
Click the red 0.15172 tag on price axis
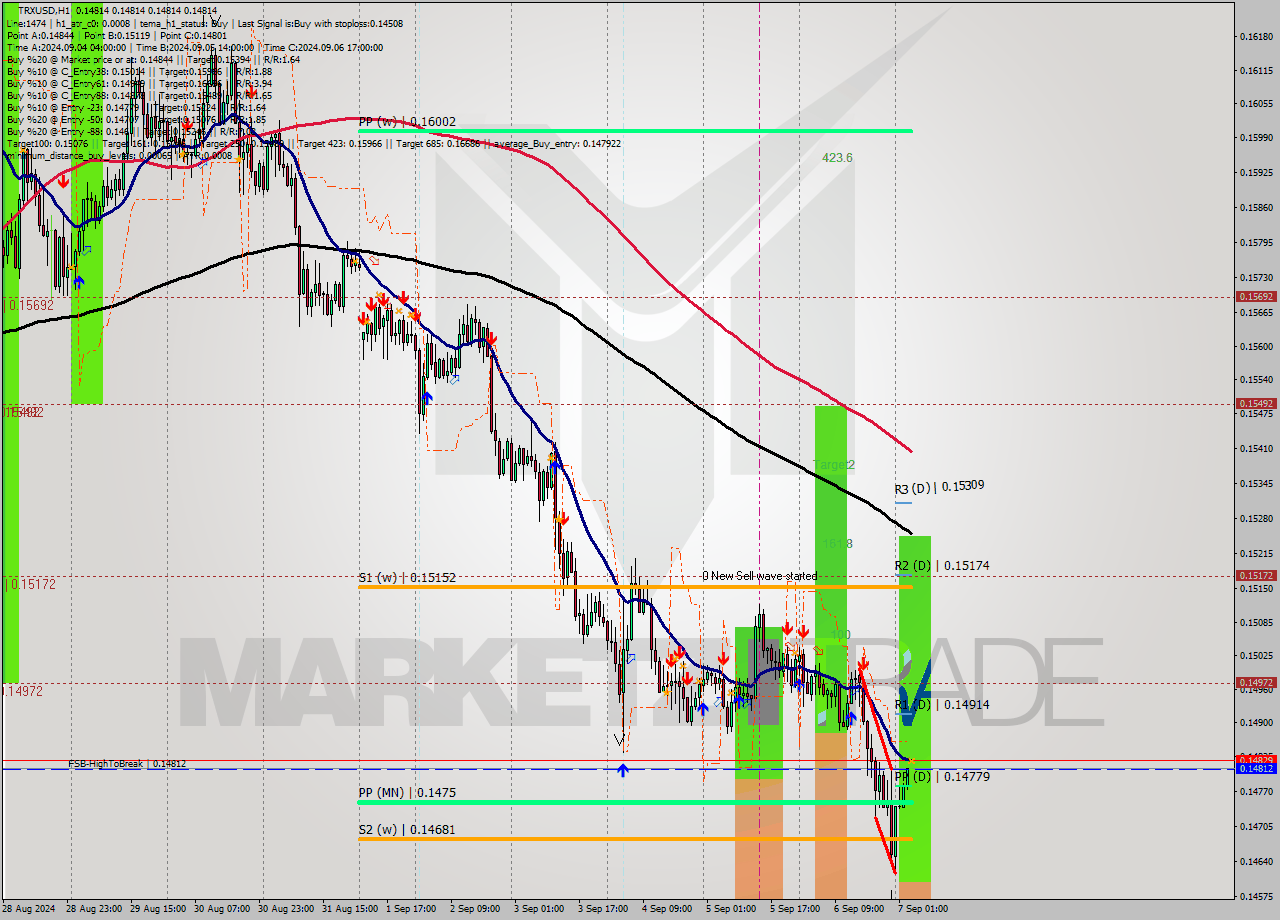point(1256,576)
